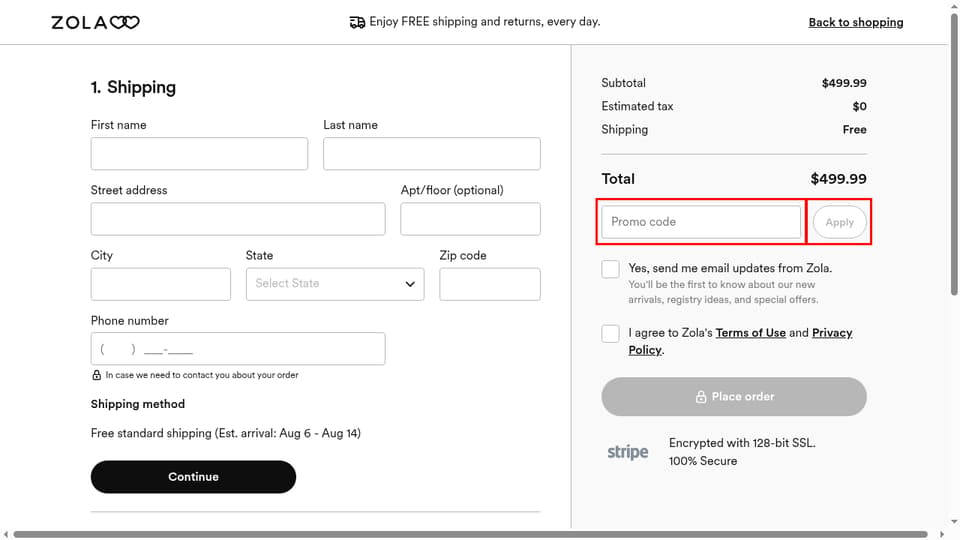Click the scroll right arrow
Image resolution: width=960 pixels, height=540 pixels.
click(x=942, y=534)
